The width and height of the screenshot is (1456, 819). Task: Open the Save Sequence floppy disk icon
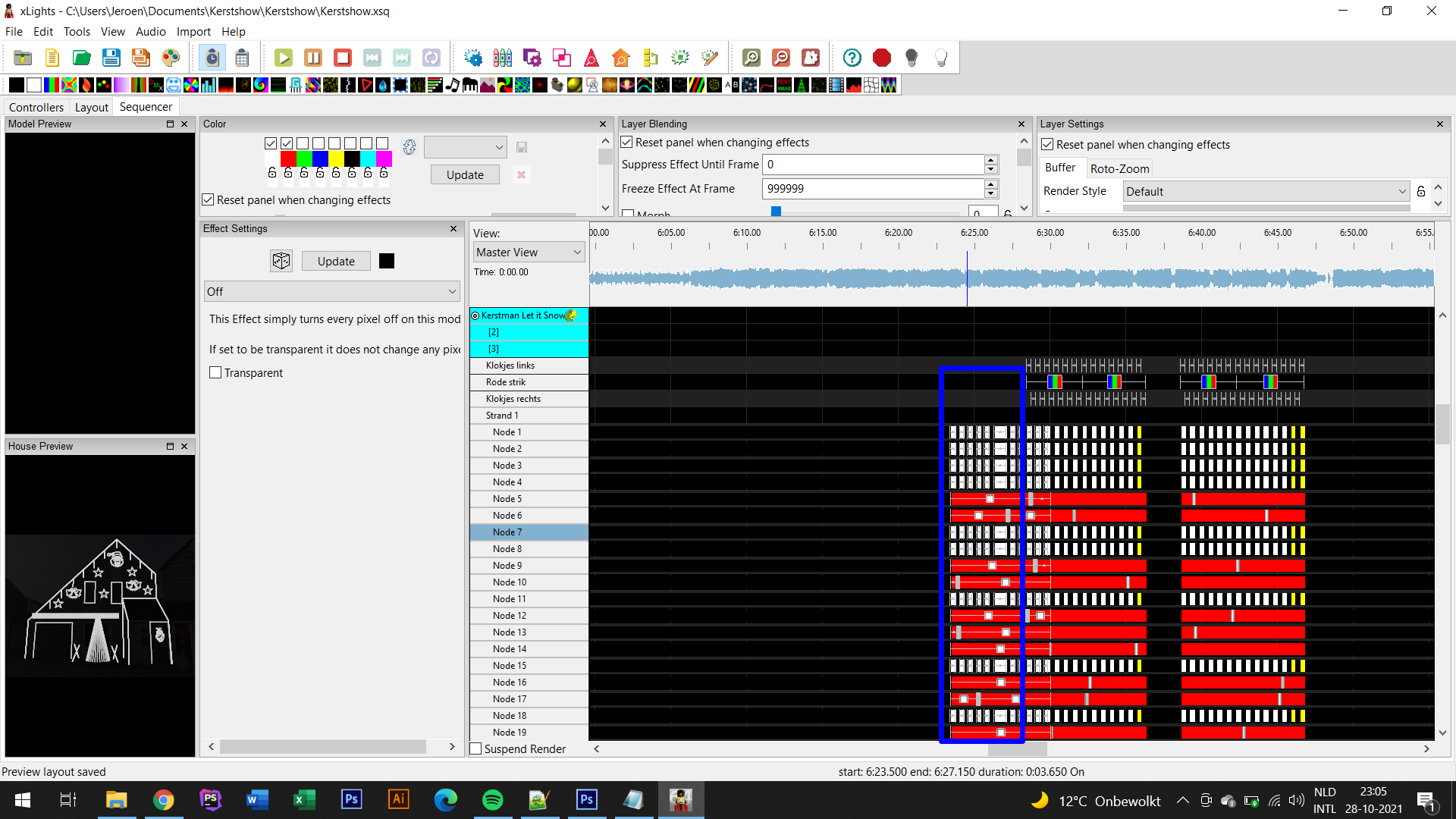[x=111, y=57]
